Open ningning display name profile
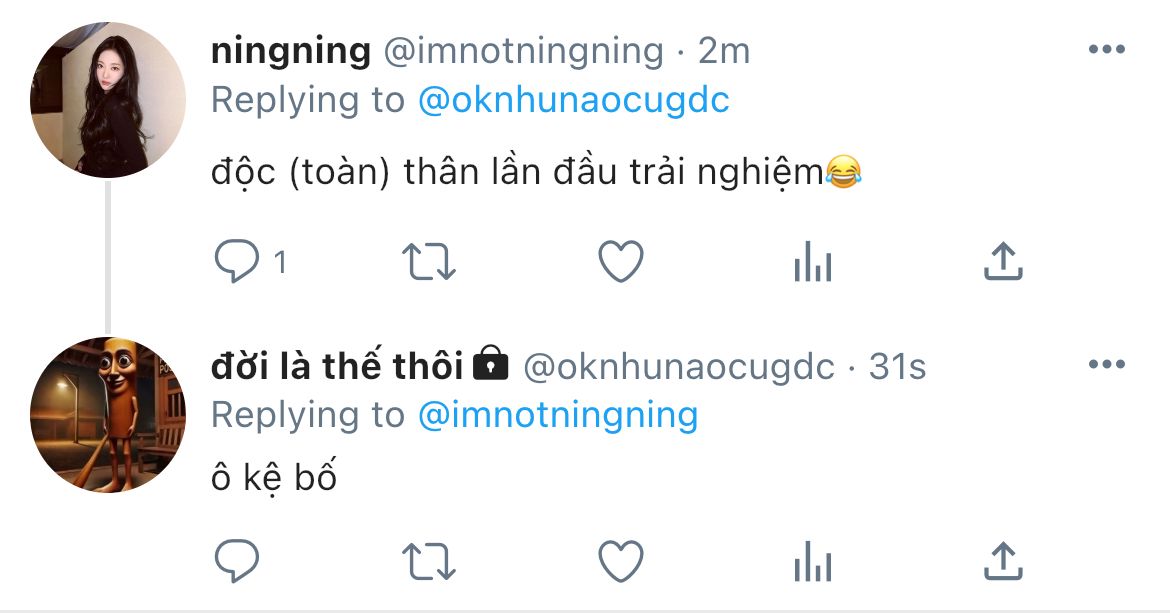 291,51
